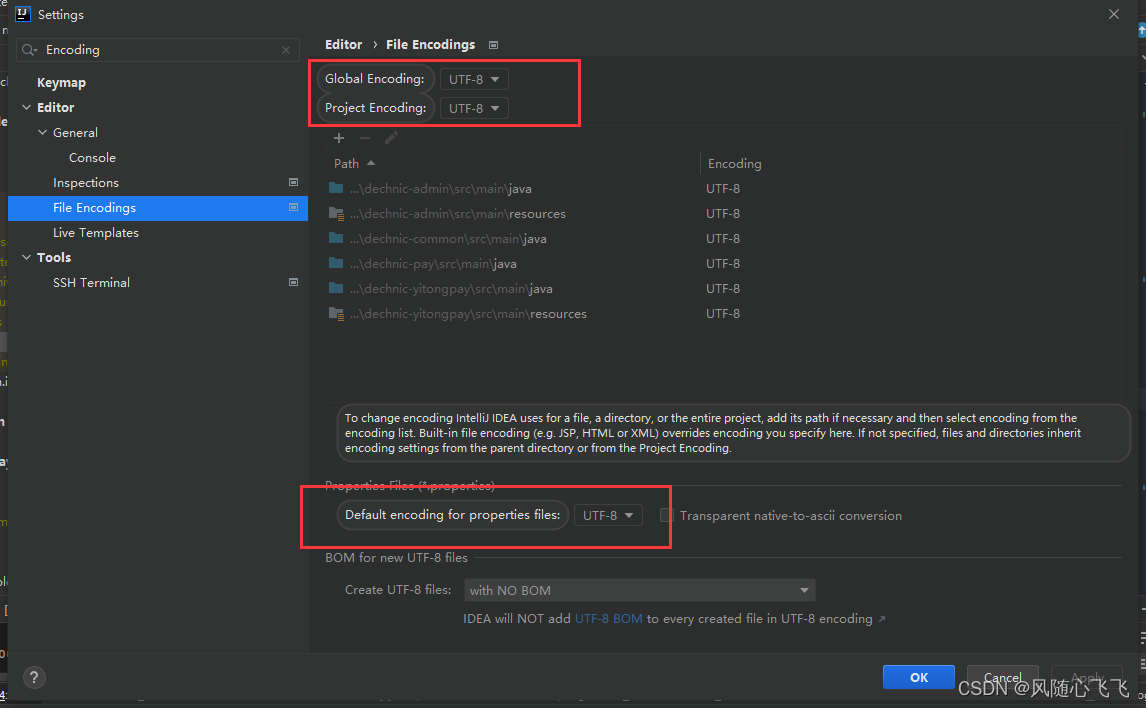This screenshot has height=708, width=1146.
Task: Add a new path with the plus icon
Action: (x=339, y=137)
